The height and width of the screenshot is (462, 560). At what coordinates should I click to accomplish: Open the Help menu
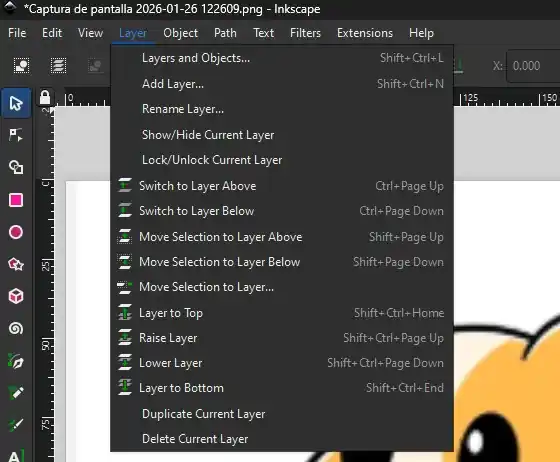click(x=421, y=33)
